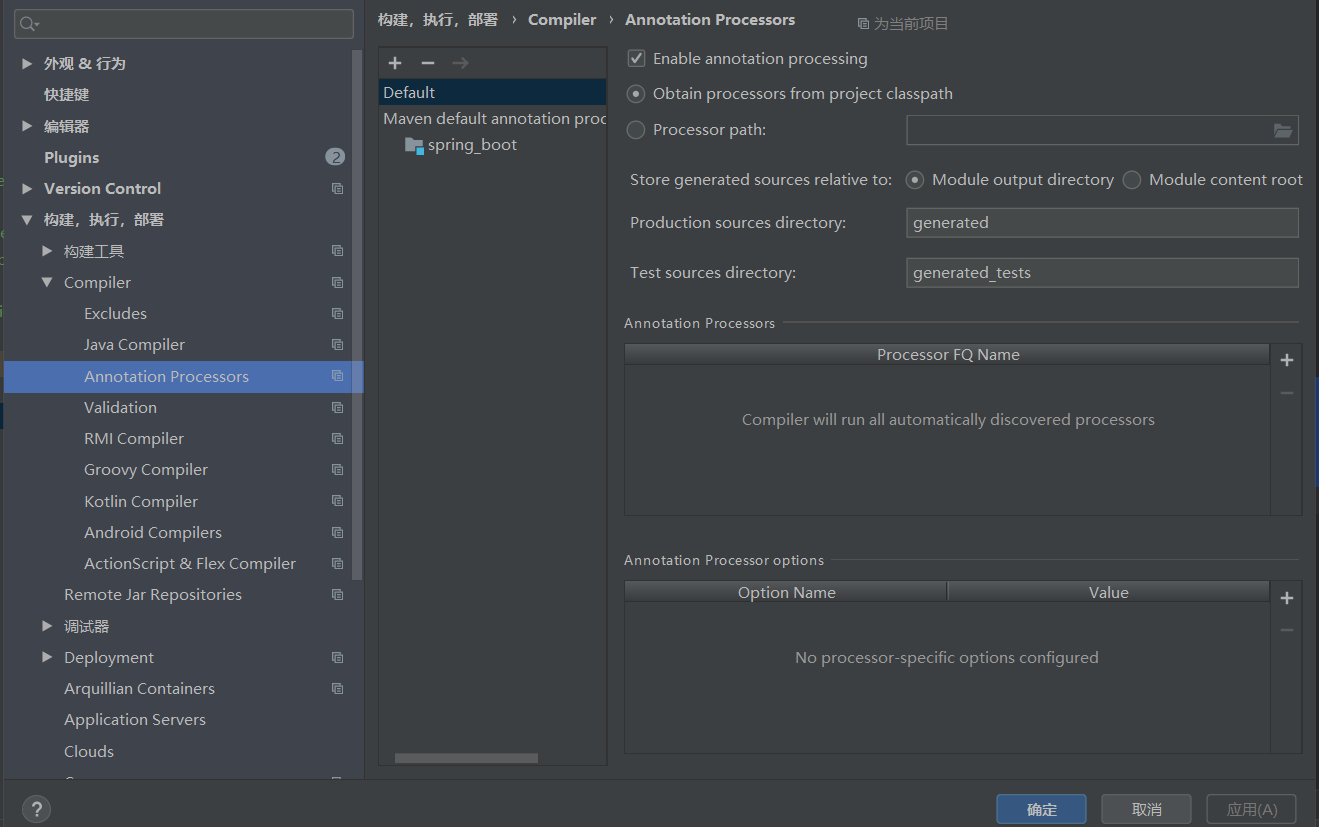Click the project-level icon beside Excludes
Viewport: 1319px width, 827px height.
(x=337, y=313)
